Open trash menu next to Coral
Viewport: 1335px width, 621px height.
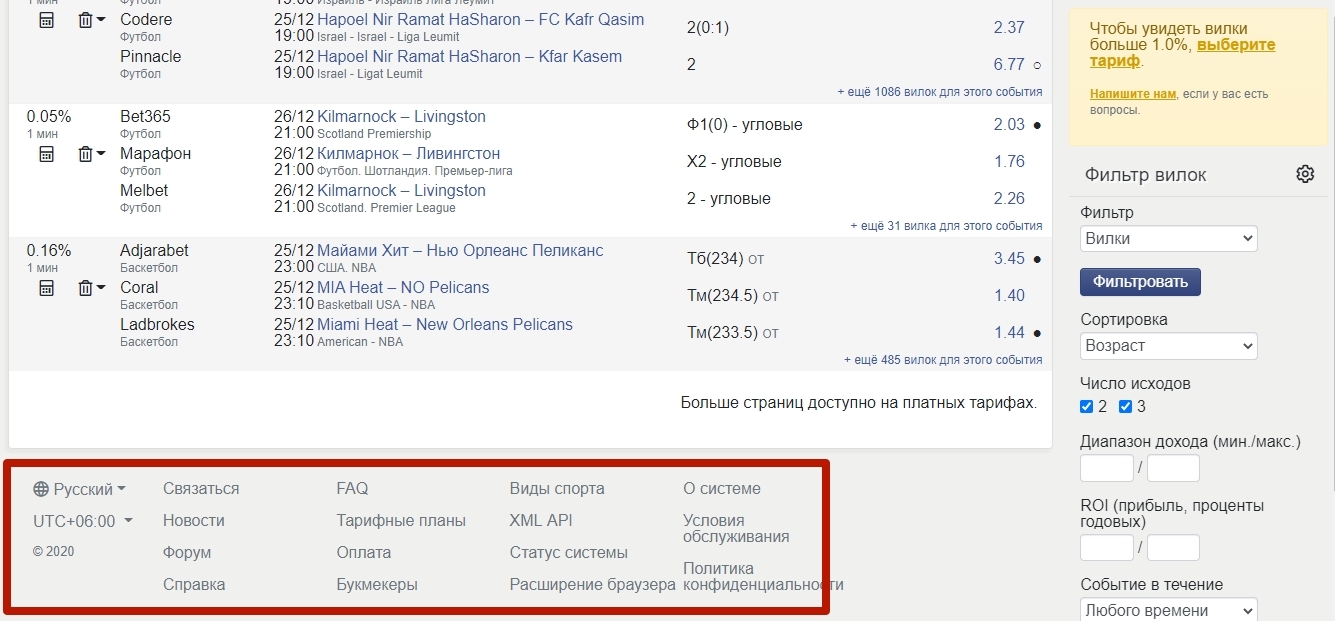91,288
